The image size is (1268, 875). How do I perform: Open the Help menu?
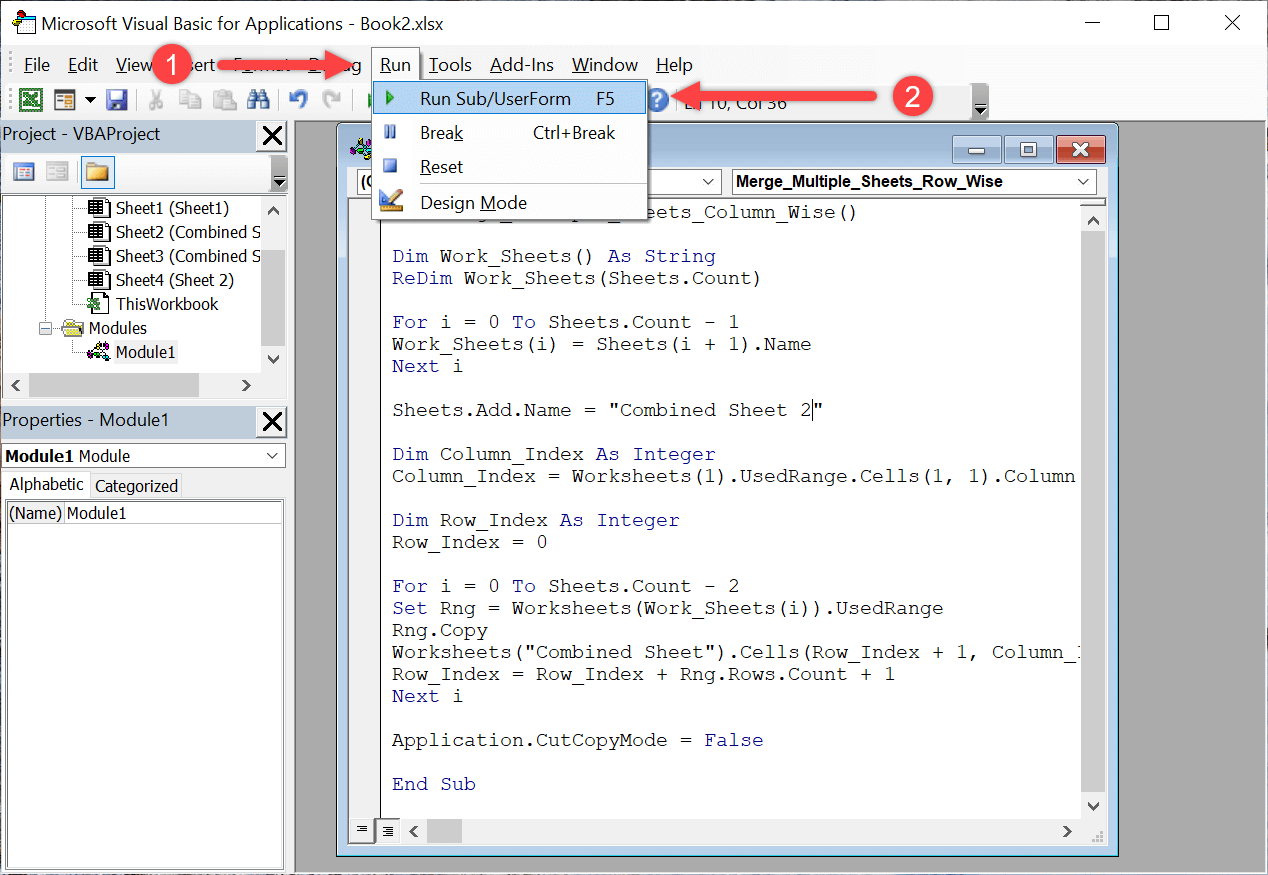674,65
